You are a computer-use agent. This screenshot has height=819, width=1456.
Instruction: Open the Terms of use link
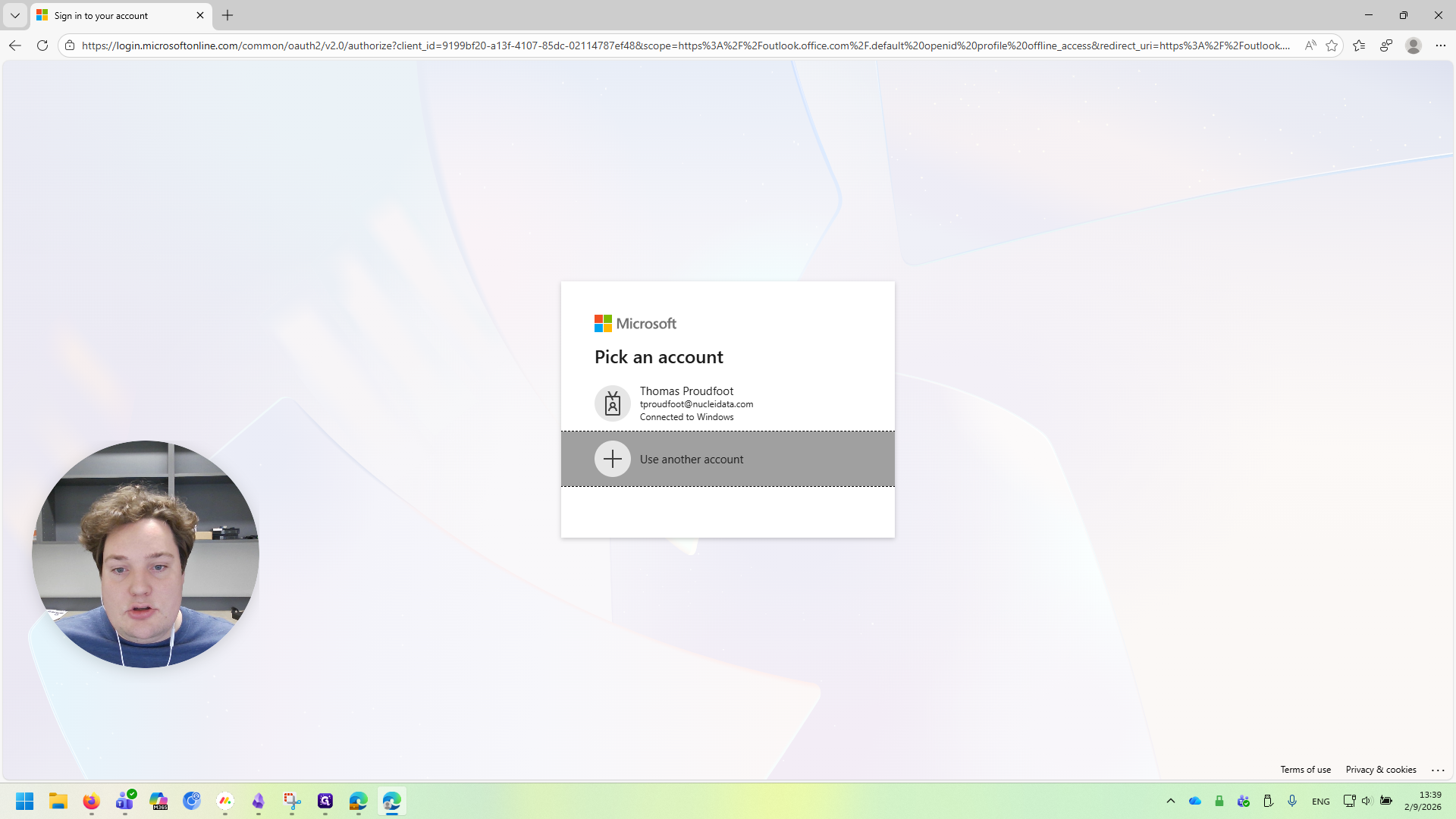(1305, 770)
